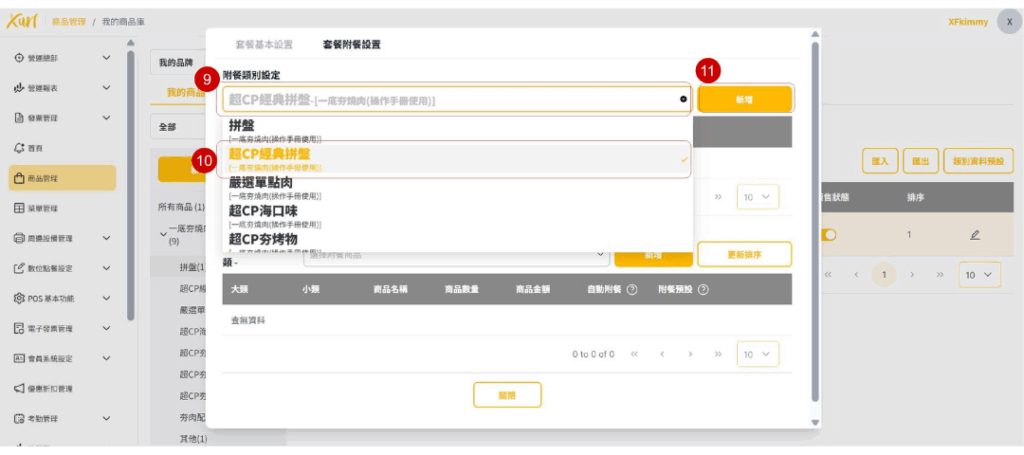Open the page size 10 dropdown in the dialog footer
The height and width of the screenshot is (455, 1024).
(x=757, y=354)
